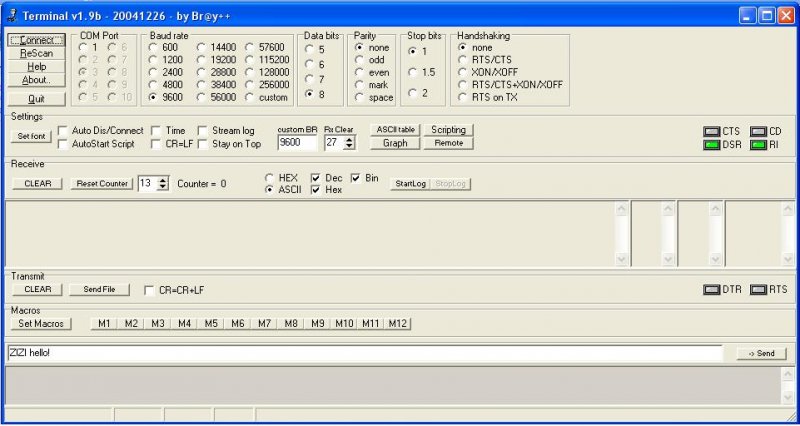This screenshot has width=800, height=426.
Task: Increase the receive counter value 13
Action: (x=163, y=180)
